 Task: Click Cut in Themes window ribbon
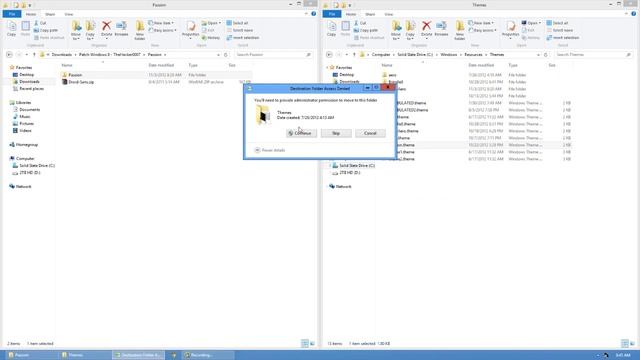coord(360,23)
